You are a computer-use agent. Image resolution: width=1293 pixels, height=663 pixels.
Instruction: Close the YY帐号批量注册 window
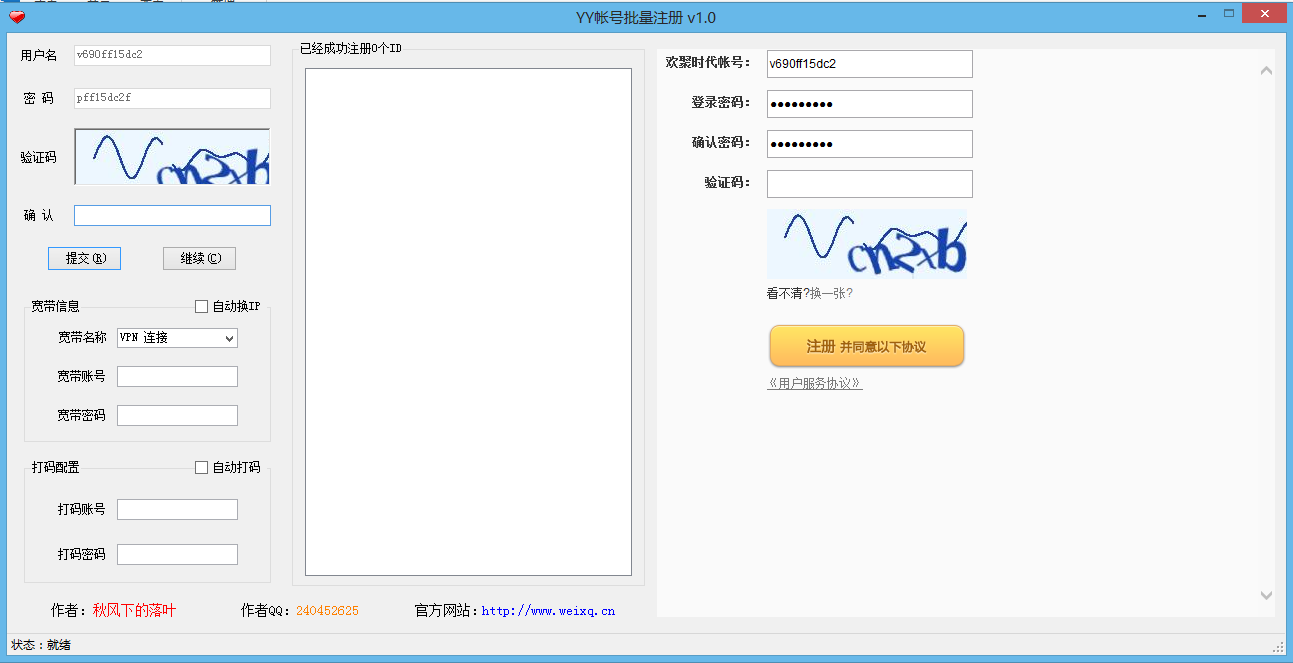coord(1264,14)
